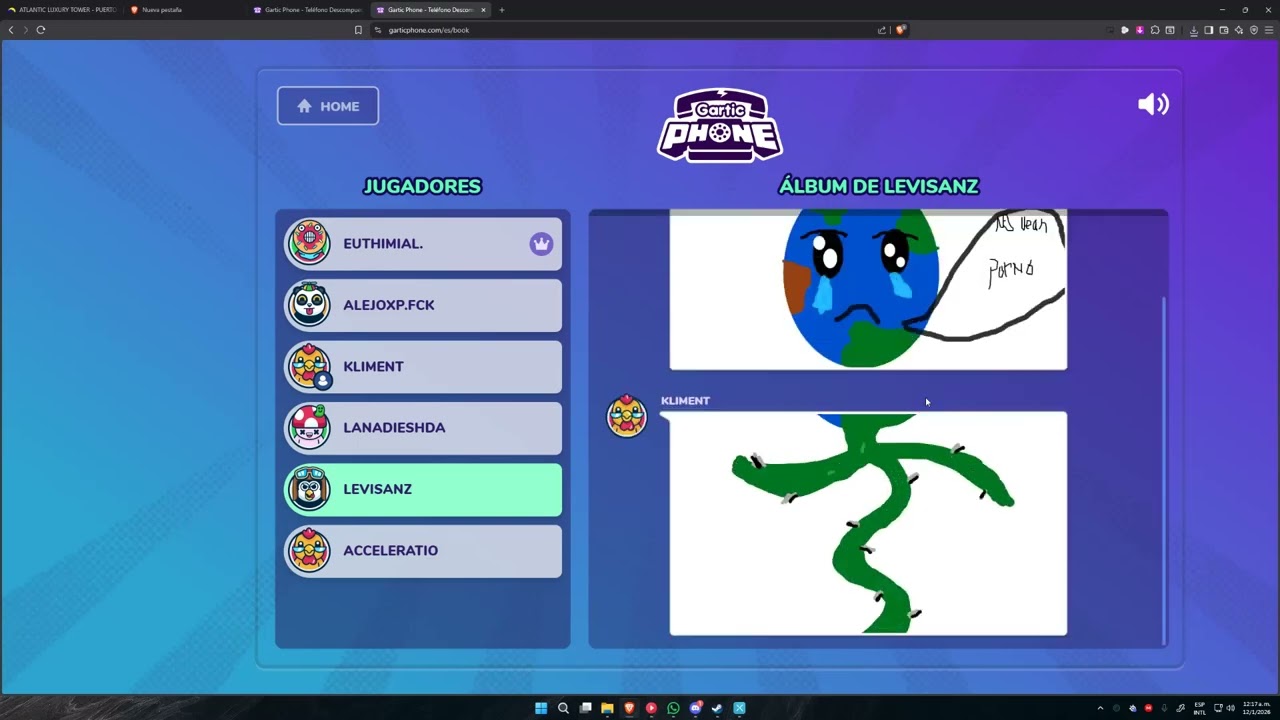The height and width of the screenshot is (720, 1280).
Task: Click the crown badge next to EUTHIMIAL.
Action: coord(541,244)
